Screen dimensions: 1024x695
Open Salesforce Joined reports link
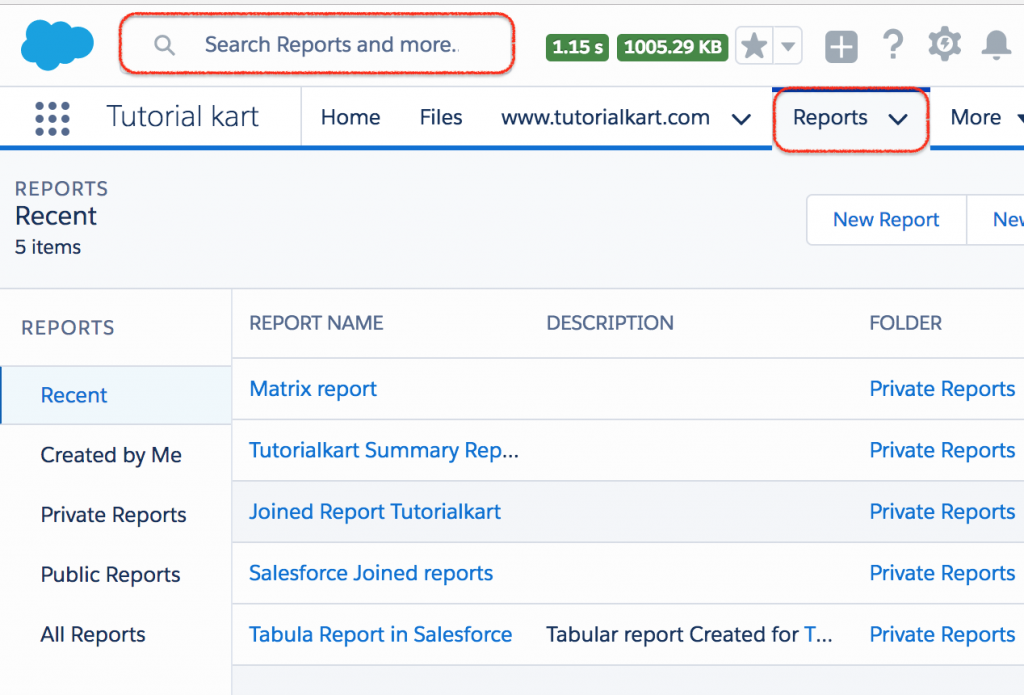point(371,573)
